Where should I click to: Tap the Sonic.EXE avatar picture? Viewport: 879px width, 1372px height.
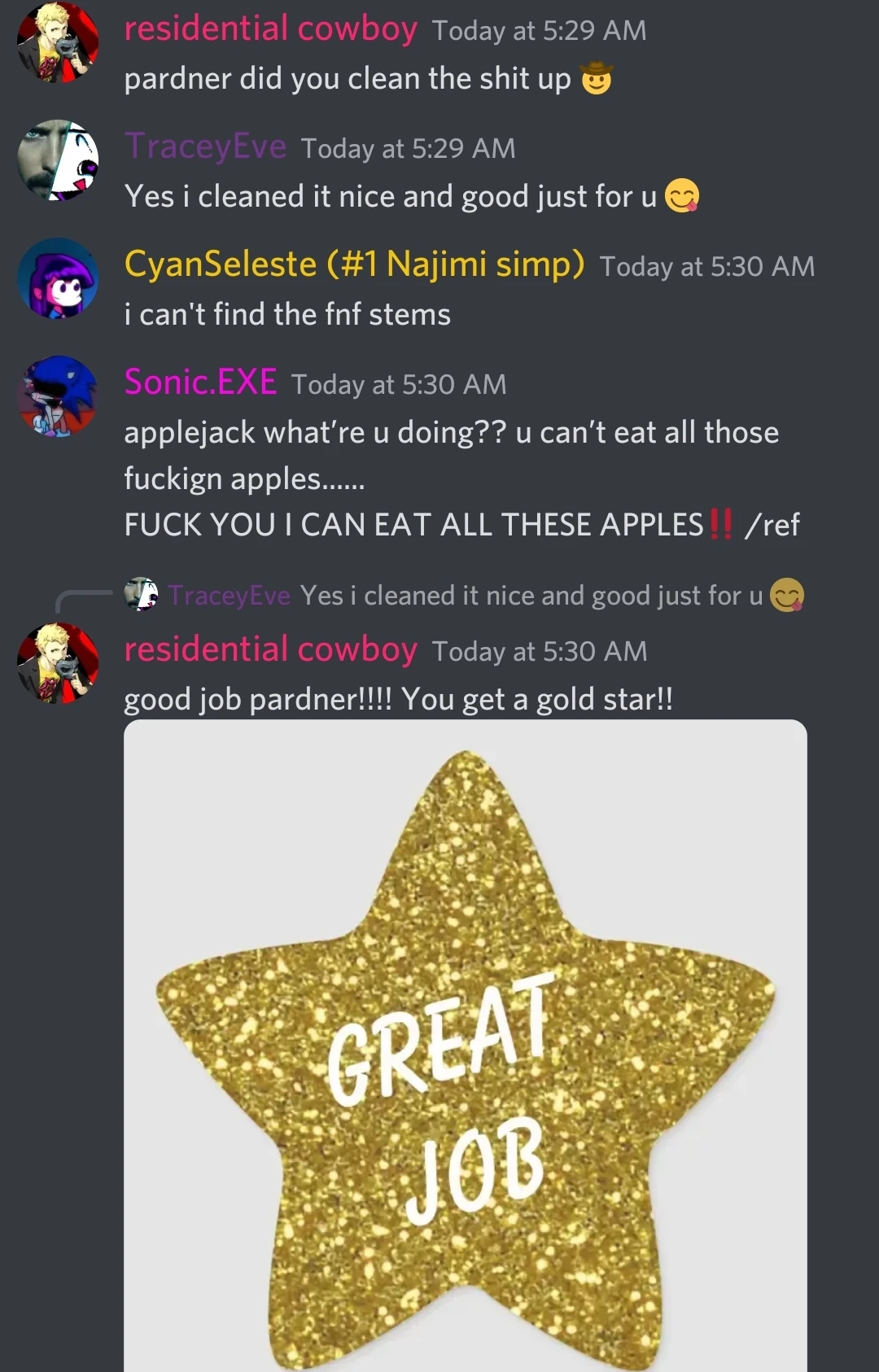coord(58,396)
